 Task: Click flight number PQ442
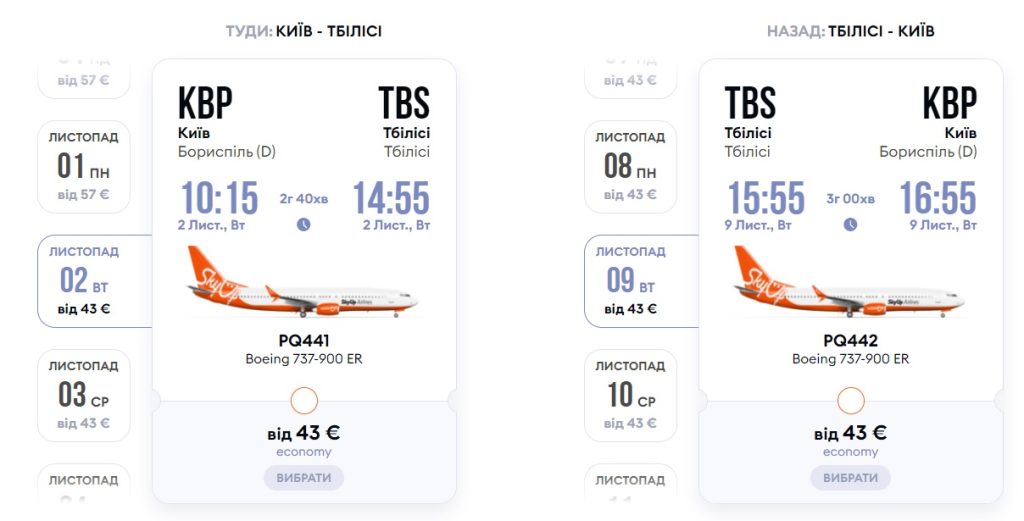click(850, 341)
